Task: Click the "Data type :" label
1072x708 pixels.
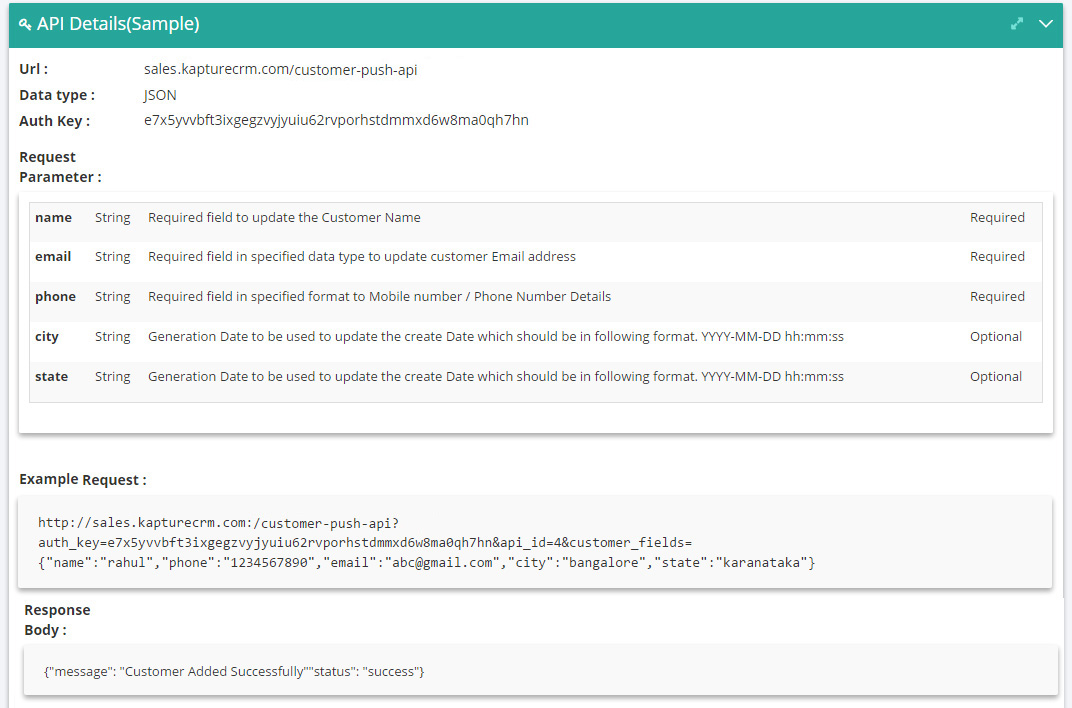Action: click(x=57, y=95)
